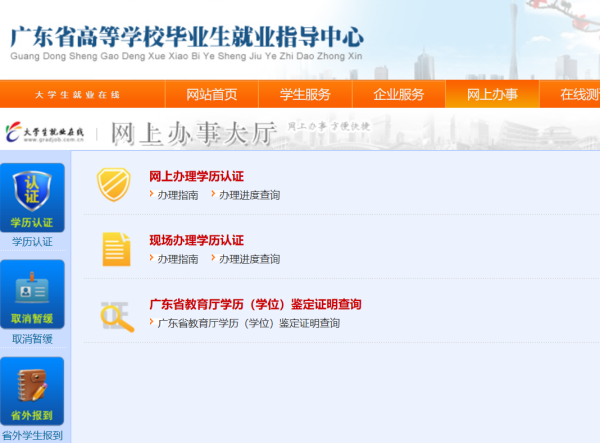Viewport: 600px width, 443px height.
Task: Click the 广东省高等学校毕业生就业指导中心 site title
Action: tap(187, 37)
